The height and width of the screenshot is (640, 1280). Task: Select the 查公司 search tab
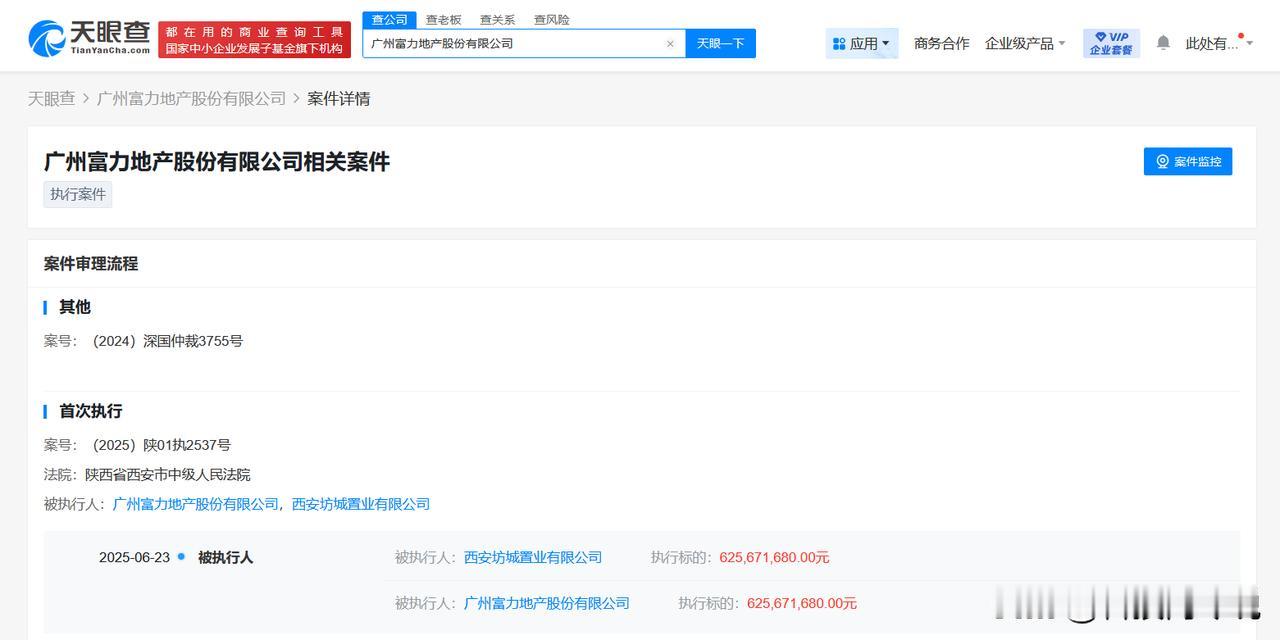click(389, 20)
